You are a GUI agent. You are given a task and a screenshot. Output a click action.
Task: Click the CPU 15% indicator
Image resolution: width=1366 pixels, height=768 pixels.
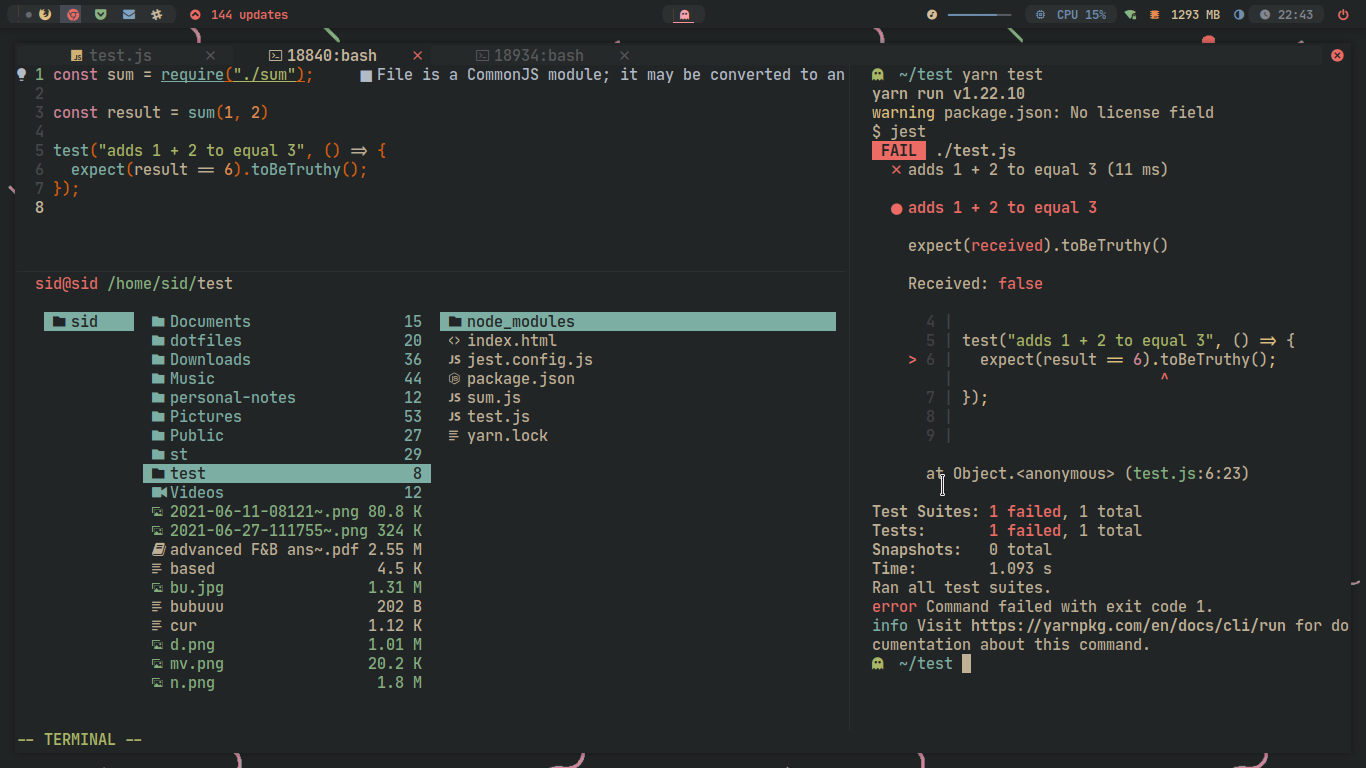coord(1071,15)
